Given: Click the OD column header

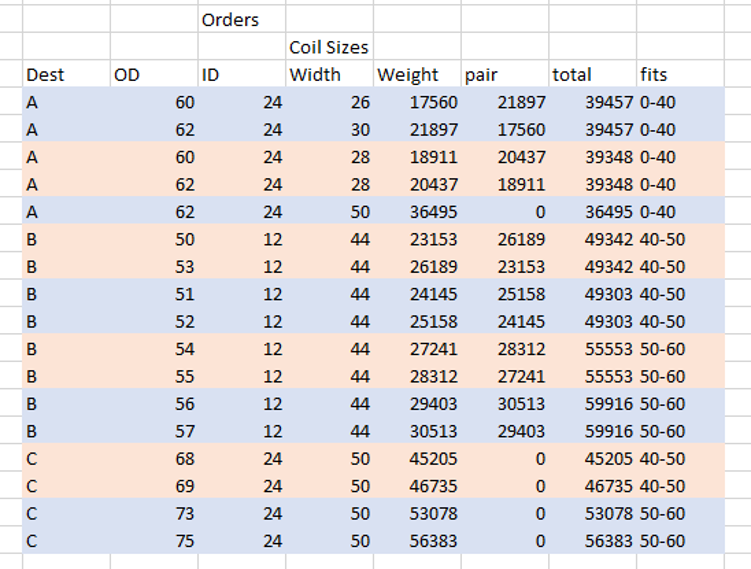Looking at the screenshot, I should coord(154,74).
